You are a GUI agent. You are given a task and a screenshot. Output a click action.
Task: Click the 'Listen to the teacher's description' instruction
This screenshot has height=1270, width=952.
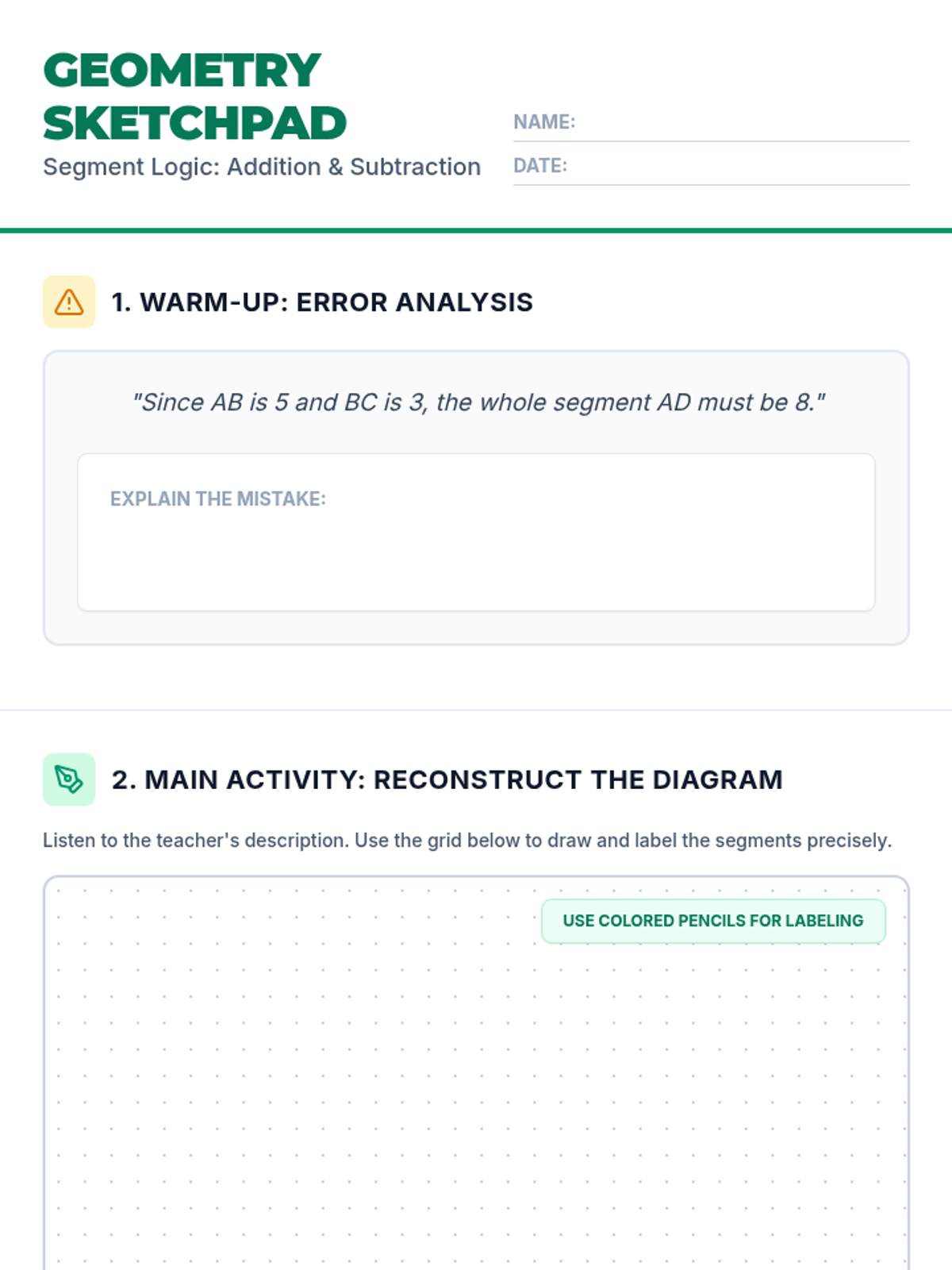467,841
